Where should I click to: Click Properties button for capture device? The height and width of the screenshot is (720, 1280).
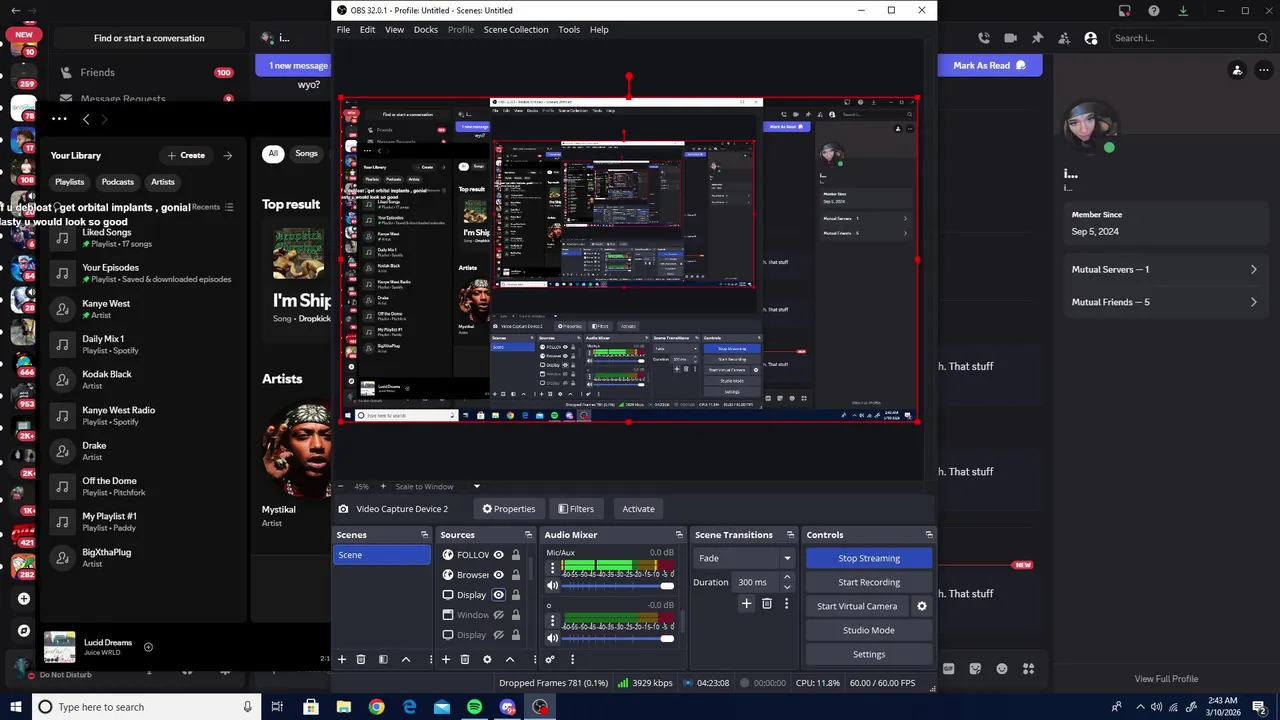click(x=509, y=509)
